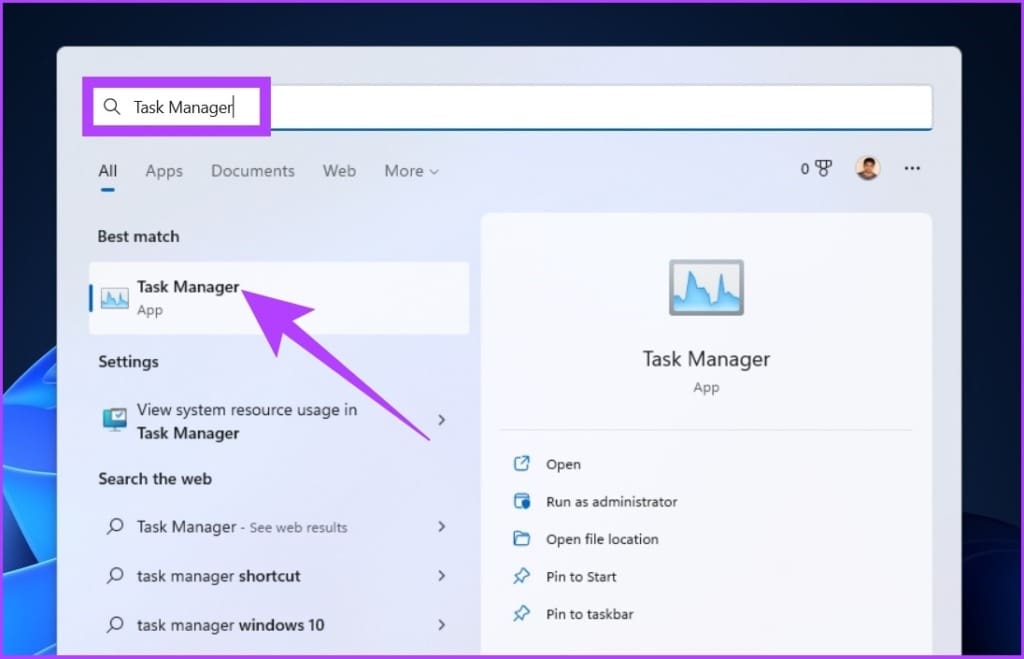Switch to the Documents tab
The height and width of the screenshot is (659, 1024).
253,171
